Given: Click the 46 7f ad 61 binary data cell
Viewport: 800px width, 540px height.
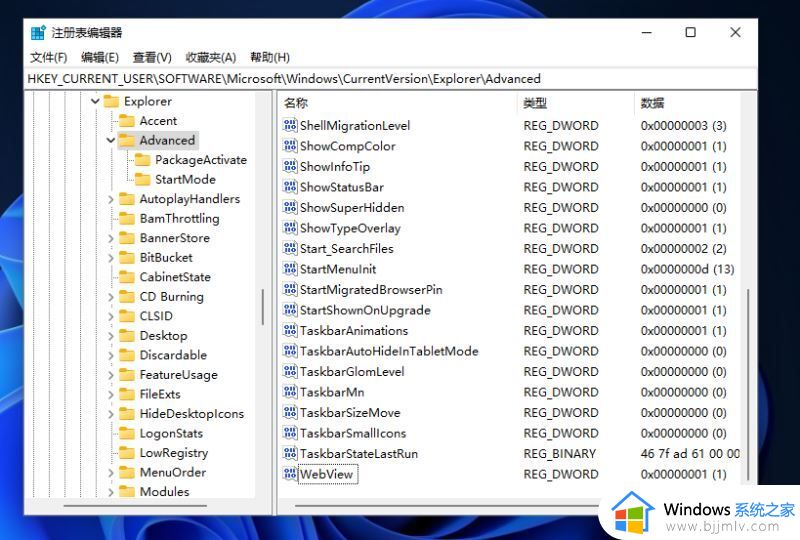Looking at the screenshot, I should point(690,454).
